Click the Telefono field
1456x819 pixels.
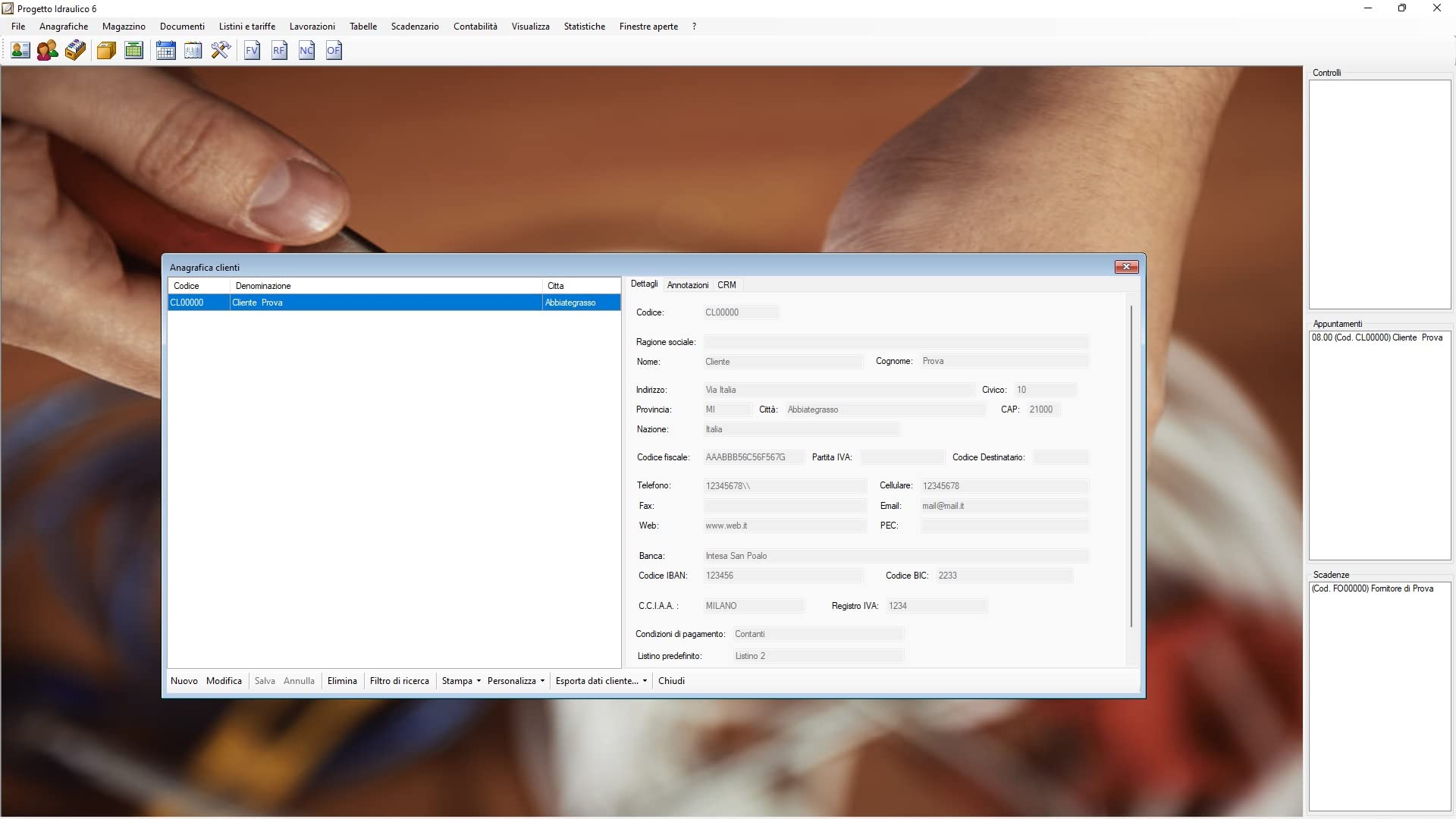coord(785,486)
